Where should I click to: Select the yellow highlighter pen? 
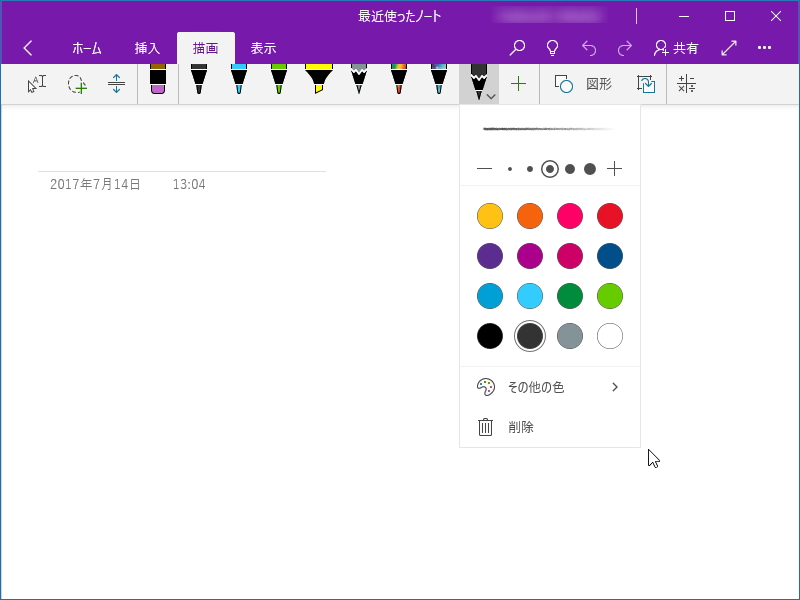[320, 83]
